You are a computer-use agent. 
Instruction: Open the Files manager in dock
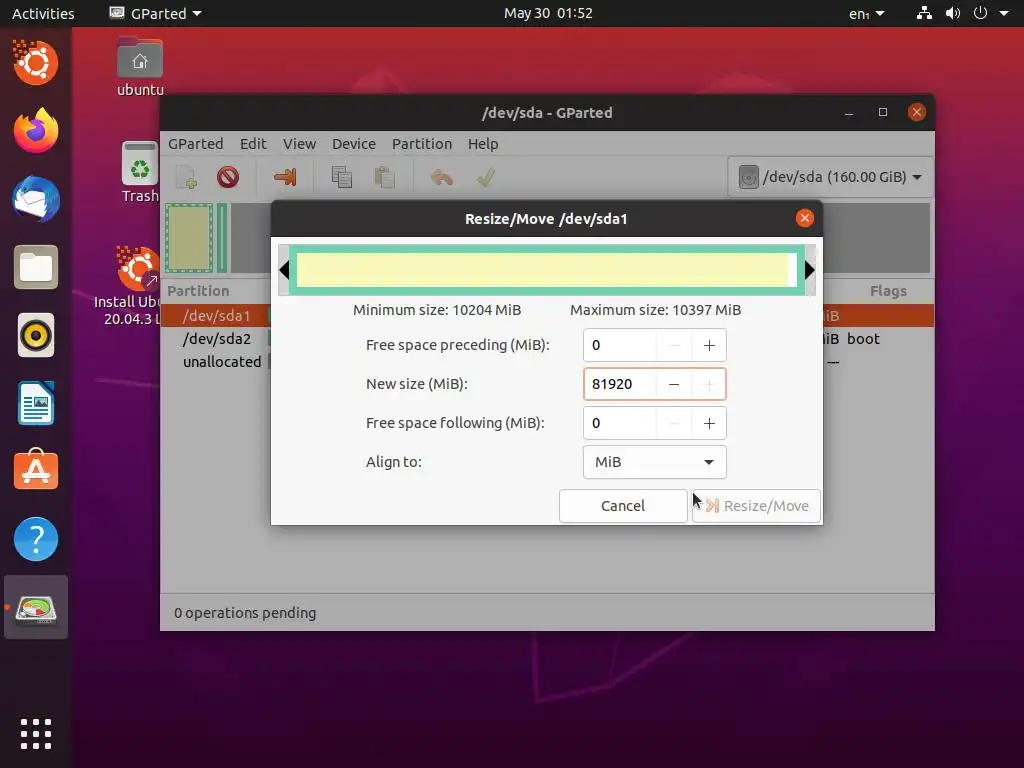click(36, 267)
